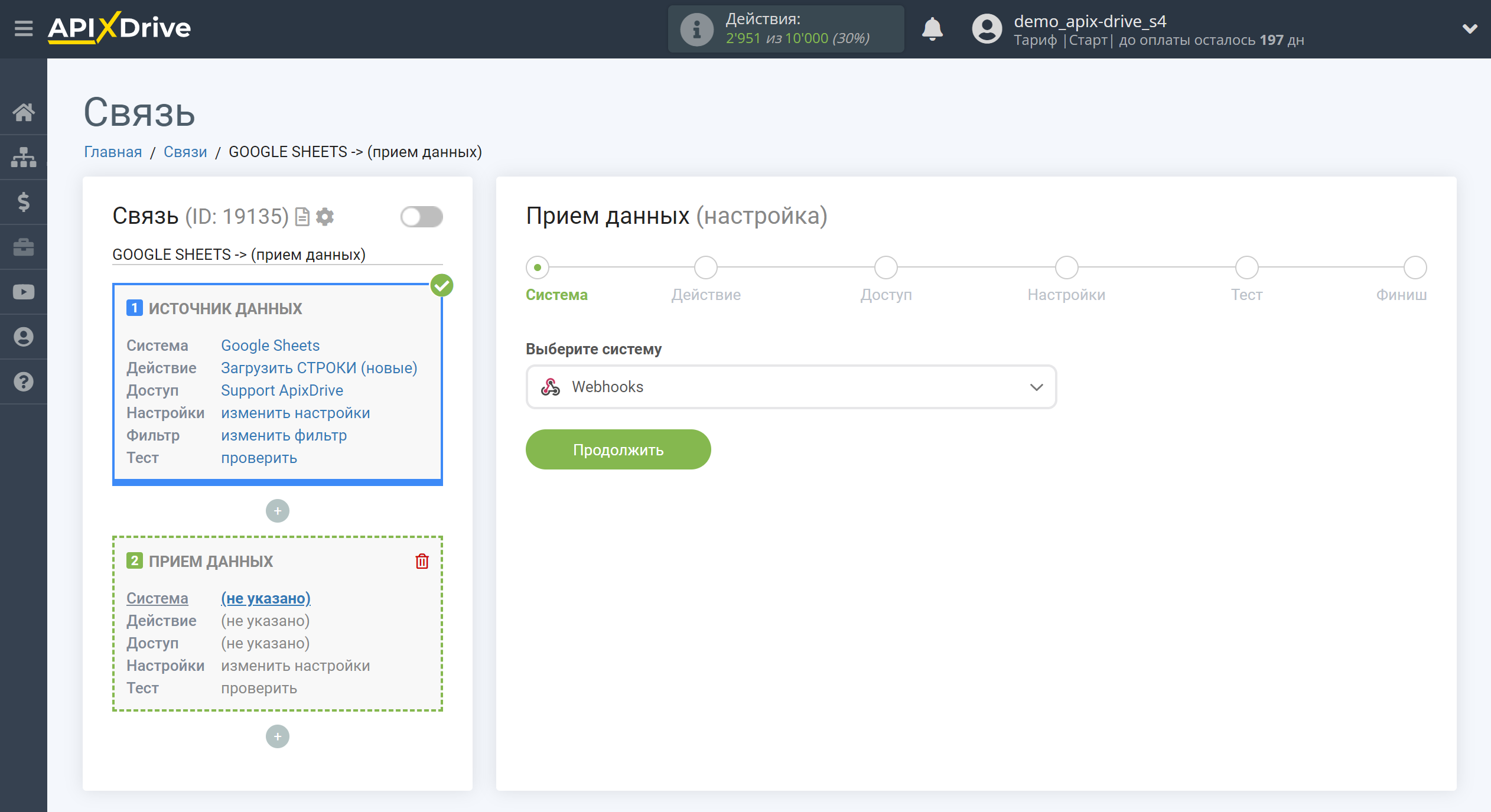Click the green checkmark on data source
The height and width of the screenshot is (812, 1491).
coord(441,286)
